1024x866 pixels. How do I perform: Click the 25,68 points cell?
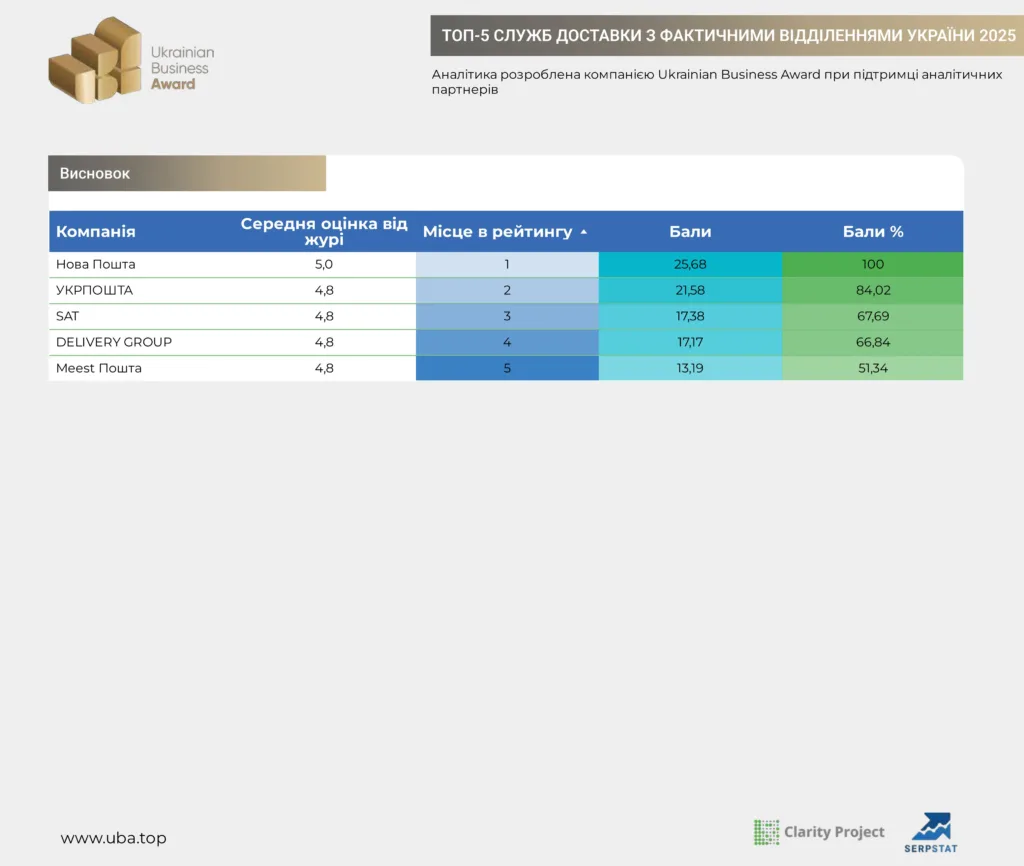[690, 265]
